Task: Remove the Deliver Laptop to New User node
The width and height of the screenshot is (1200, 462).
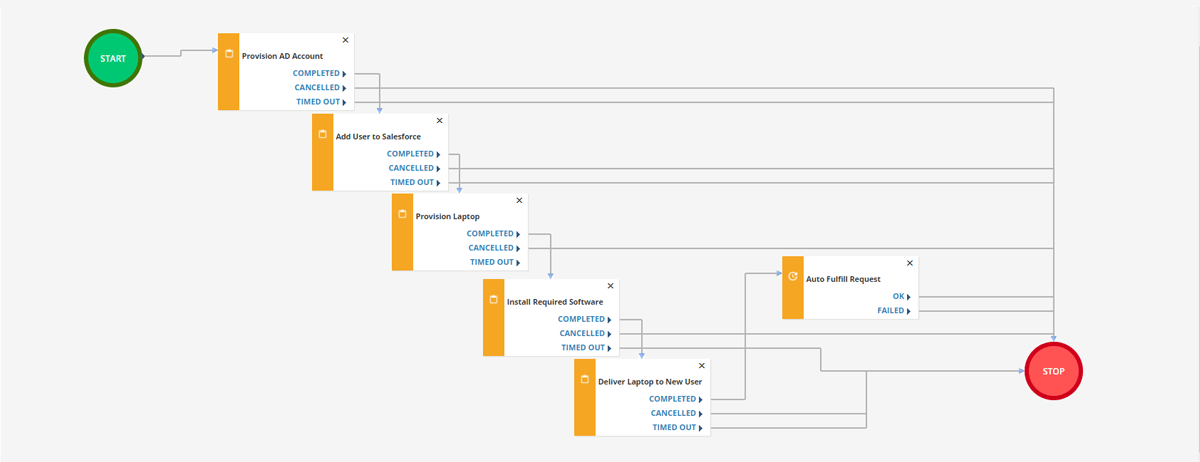Action: coord(702,366)
